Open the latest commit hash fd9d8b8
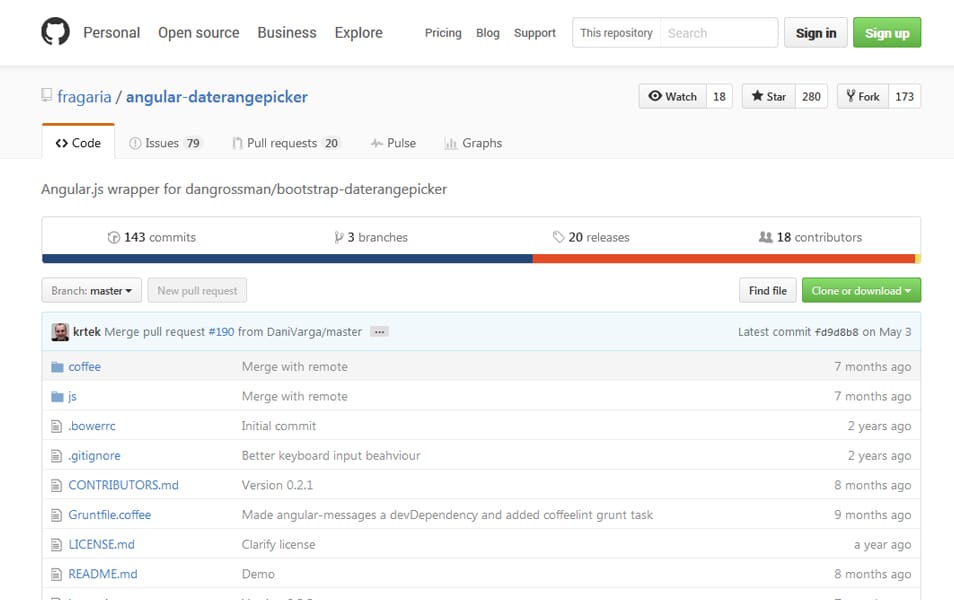This screenshot has width=954, height=600. (x=836, y=332)
